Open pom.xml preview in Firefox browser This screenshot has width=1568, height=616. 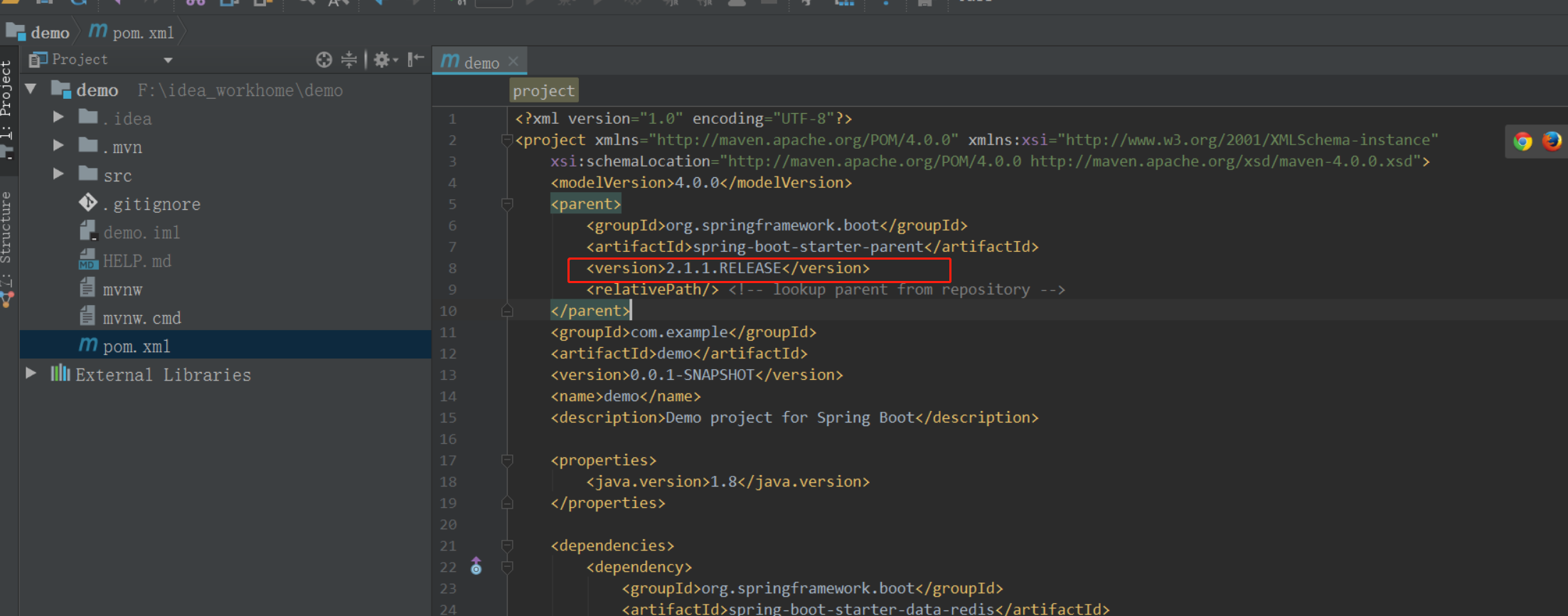click(1552, 142)
